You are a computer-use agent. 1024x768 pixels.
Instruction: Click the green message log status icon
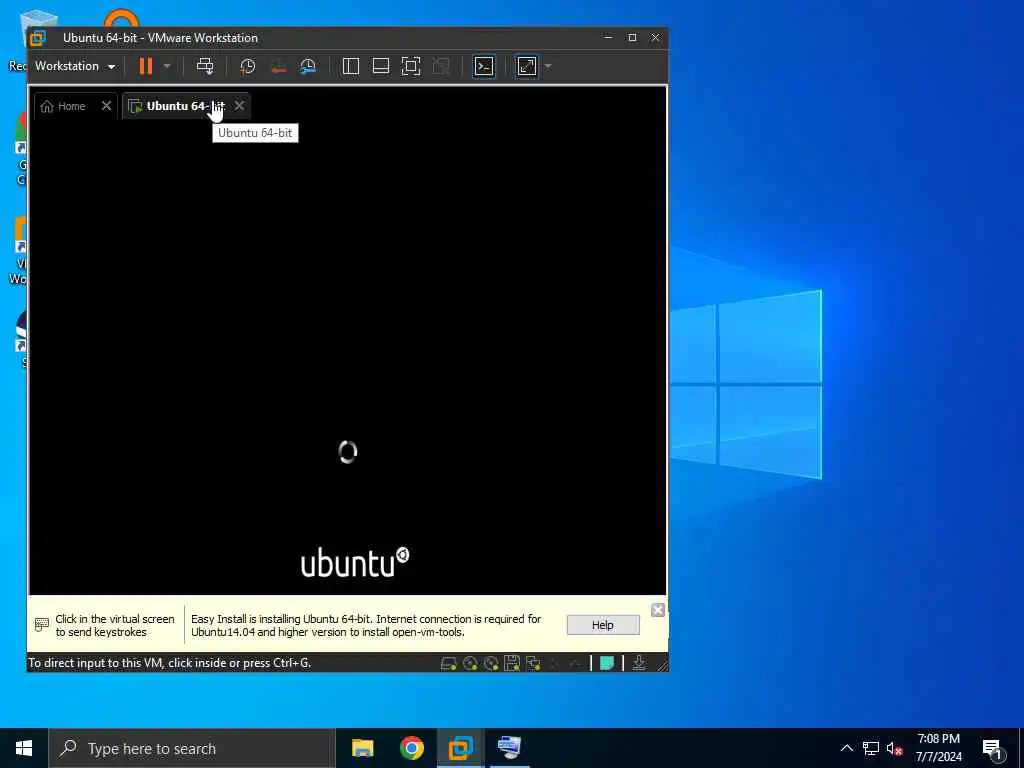pos(607,664)
